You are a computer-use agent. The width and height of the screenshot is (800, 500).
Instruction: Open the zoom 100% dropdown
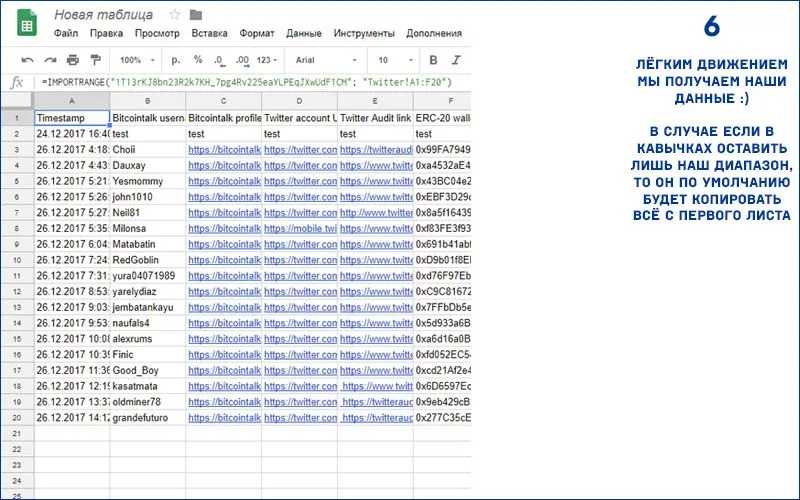(137, 60)
